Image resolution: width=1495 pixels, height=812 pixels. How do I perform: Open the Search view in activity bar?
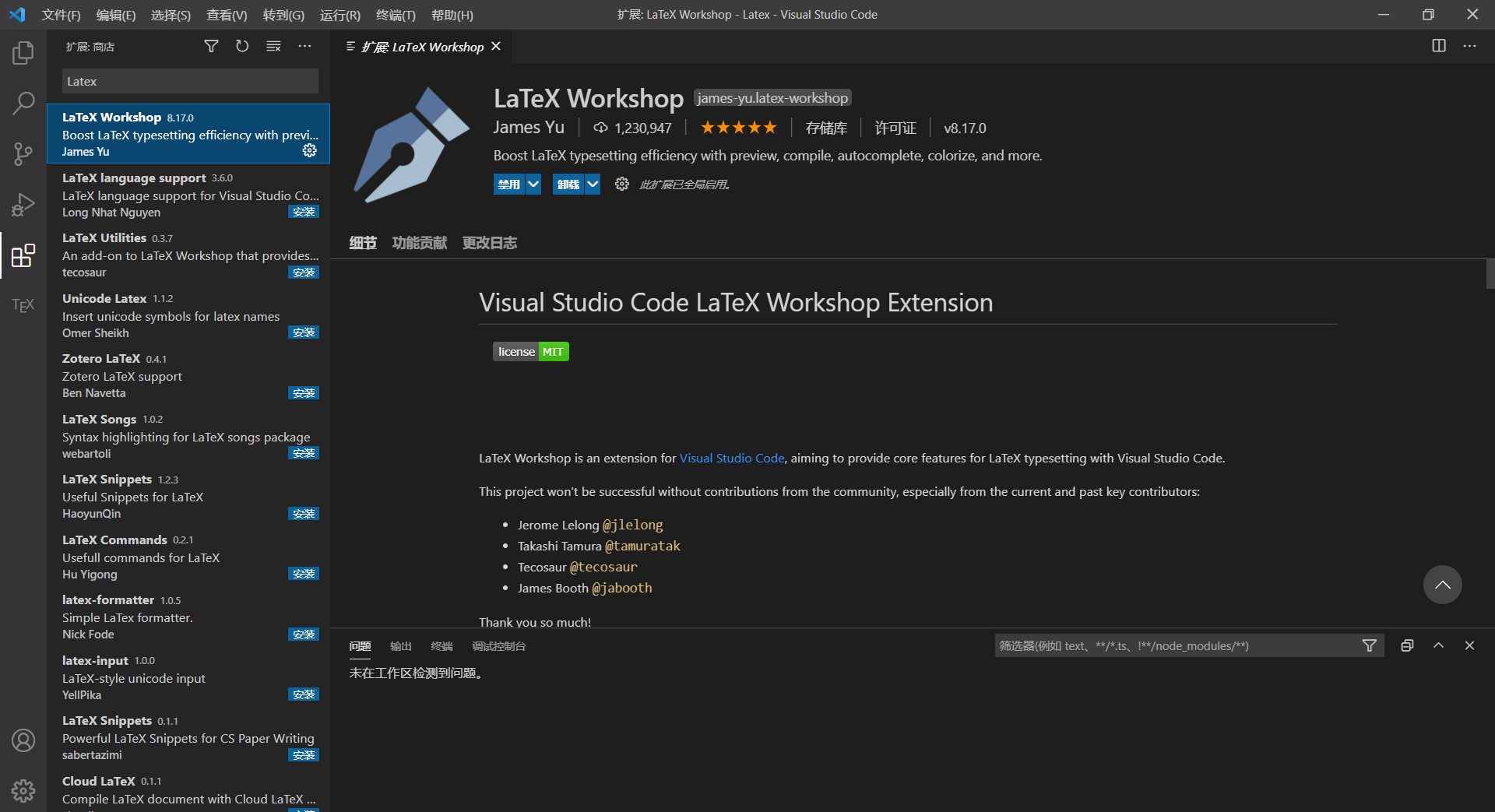tap(23, 103)
